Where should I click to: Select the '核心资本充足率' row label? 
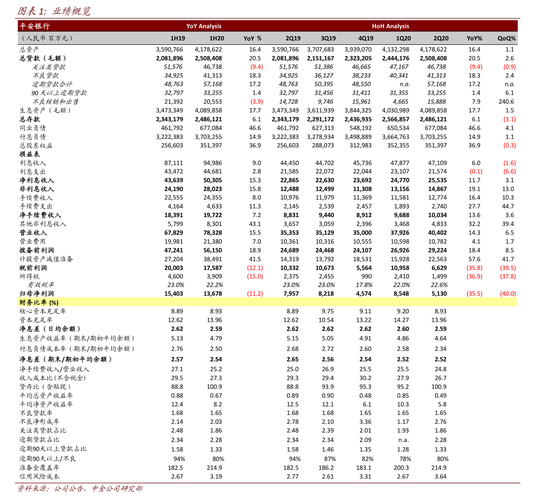click(x=43, y=311)
